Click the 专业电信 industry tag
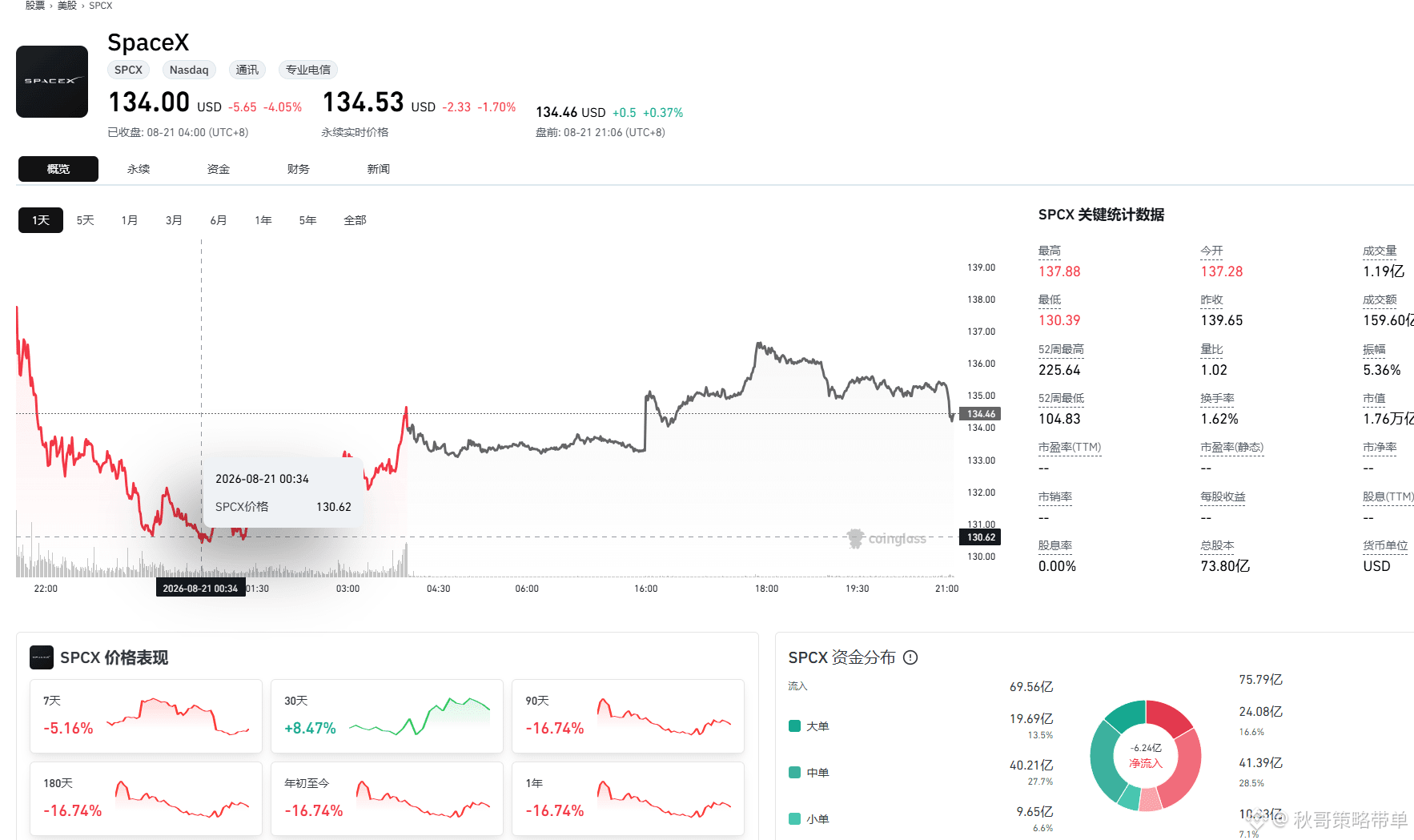The height and width of the screenshot is (840, 1414). 308,70
